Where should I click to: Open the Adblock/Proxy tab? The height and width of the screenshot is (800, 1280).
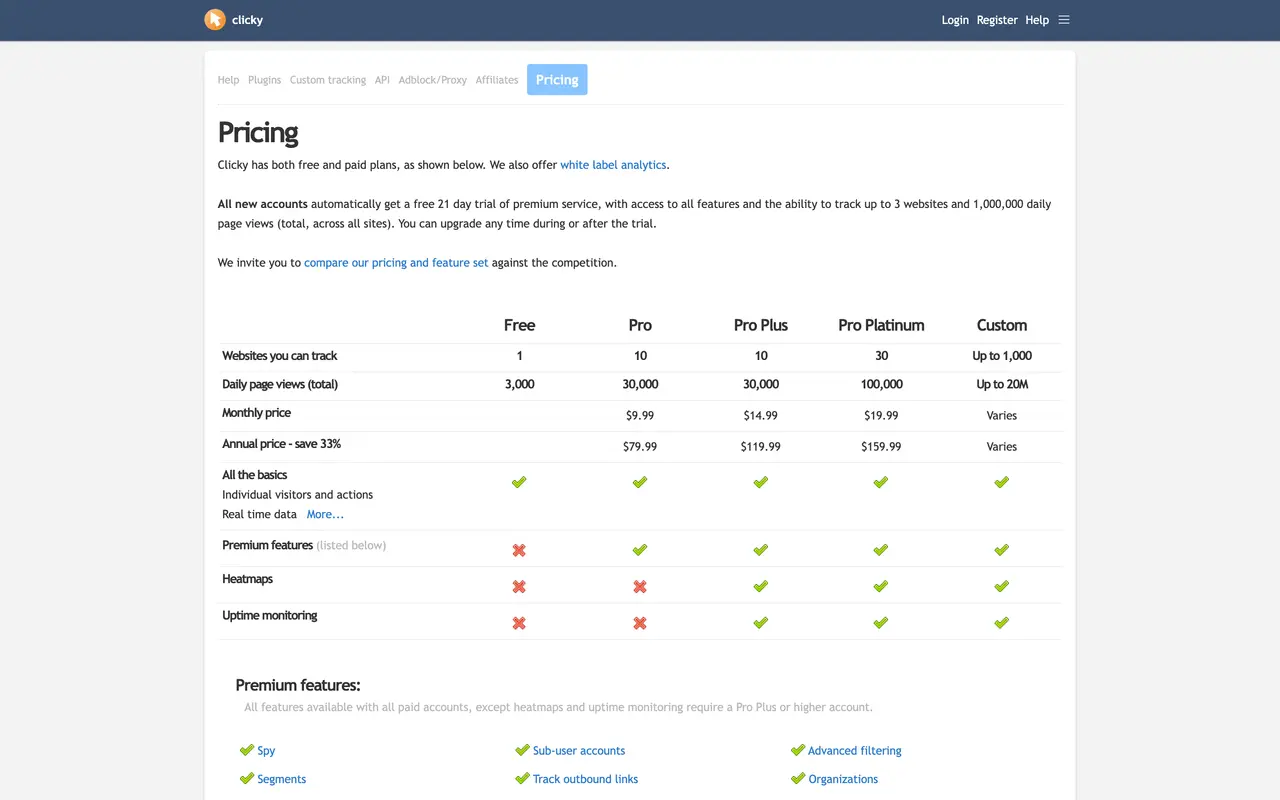[433, 80]
